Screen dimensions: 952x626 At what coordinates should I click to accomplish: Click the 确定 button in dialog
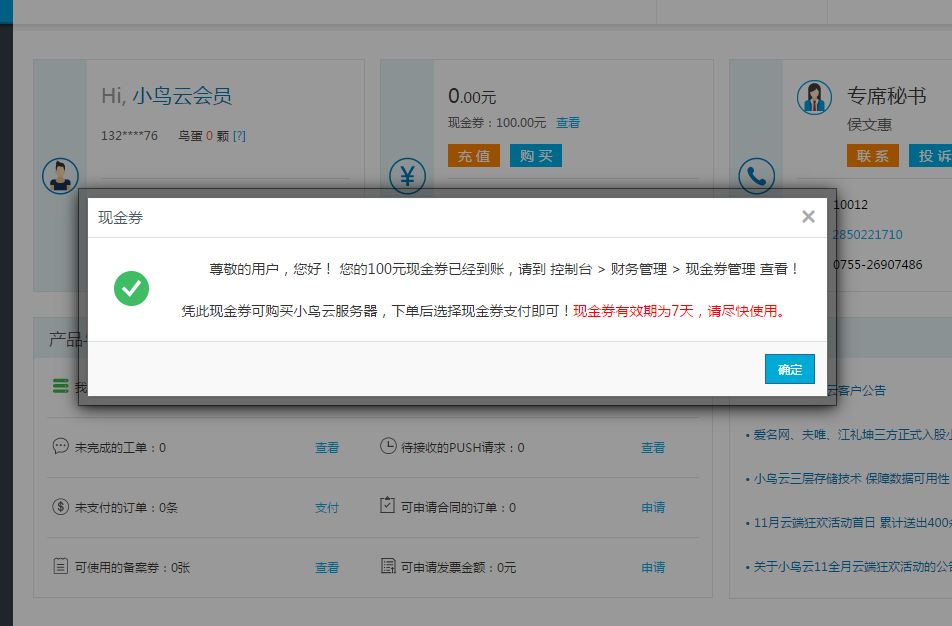tap(789, 369)
